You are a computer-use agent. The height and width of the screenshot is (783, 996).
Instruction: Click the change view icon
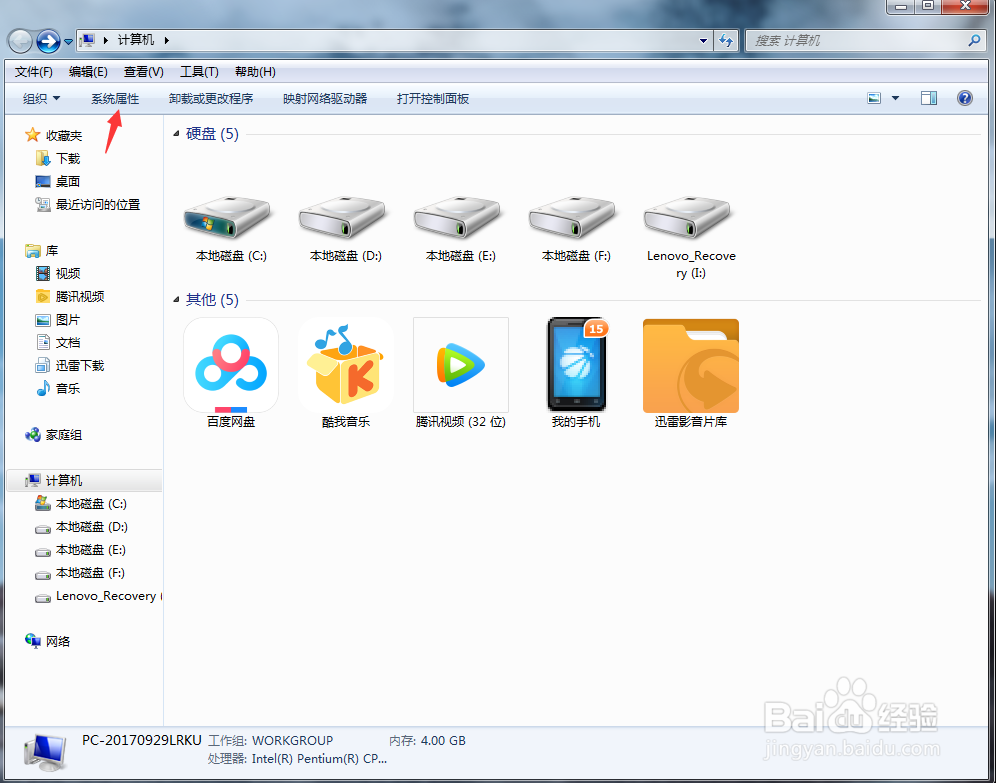[874, 98]
